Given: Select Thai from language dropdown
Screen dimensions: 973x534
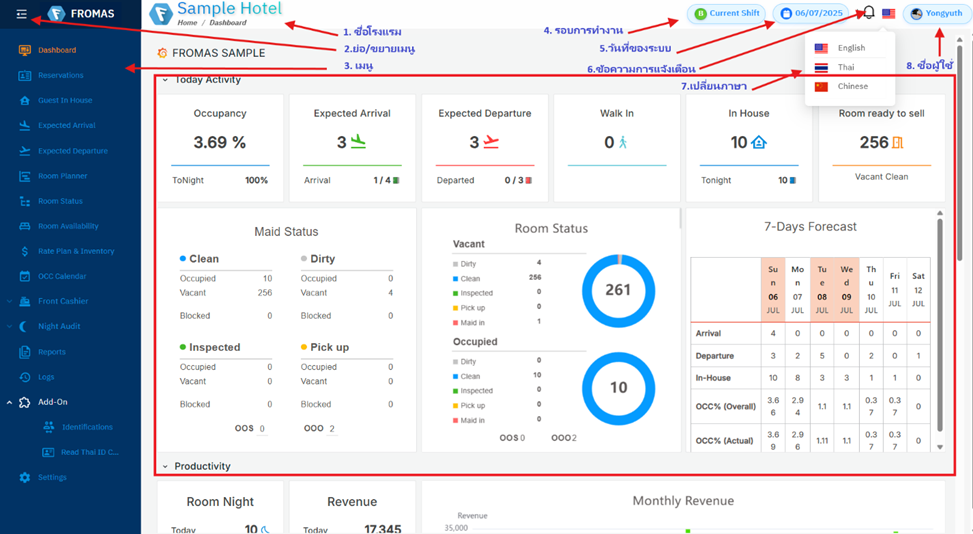Looking at the screenshot, I should coord(845,67).
